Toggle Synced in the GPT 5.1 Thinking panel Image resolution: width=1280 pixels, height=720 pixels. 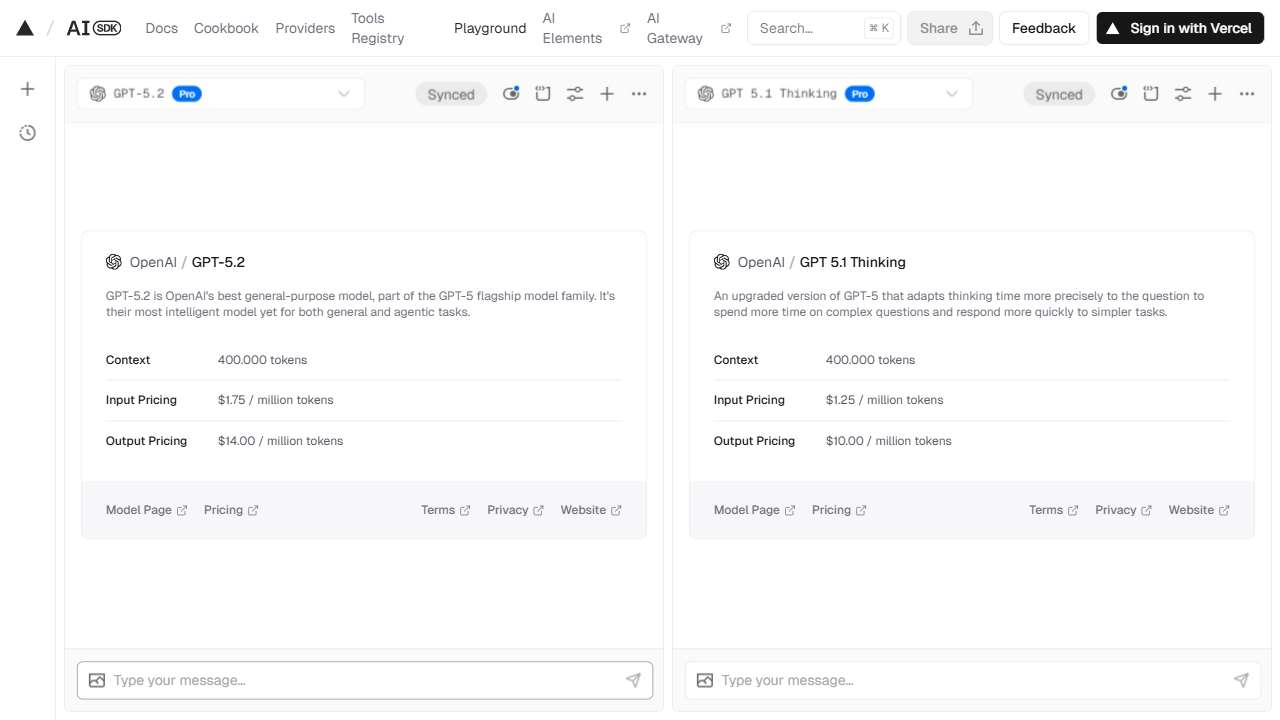(1059, 94)
